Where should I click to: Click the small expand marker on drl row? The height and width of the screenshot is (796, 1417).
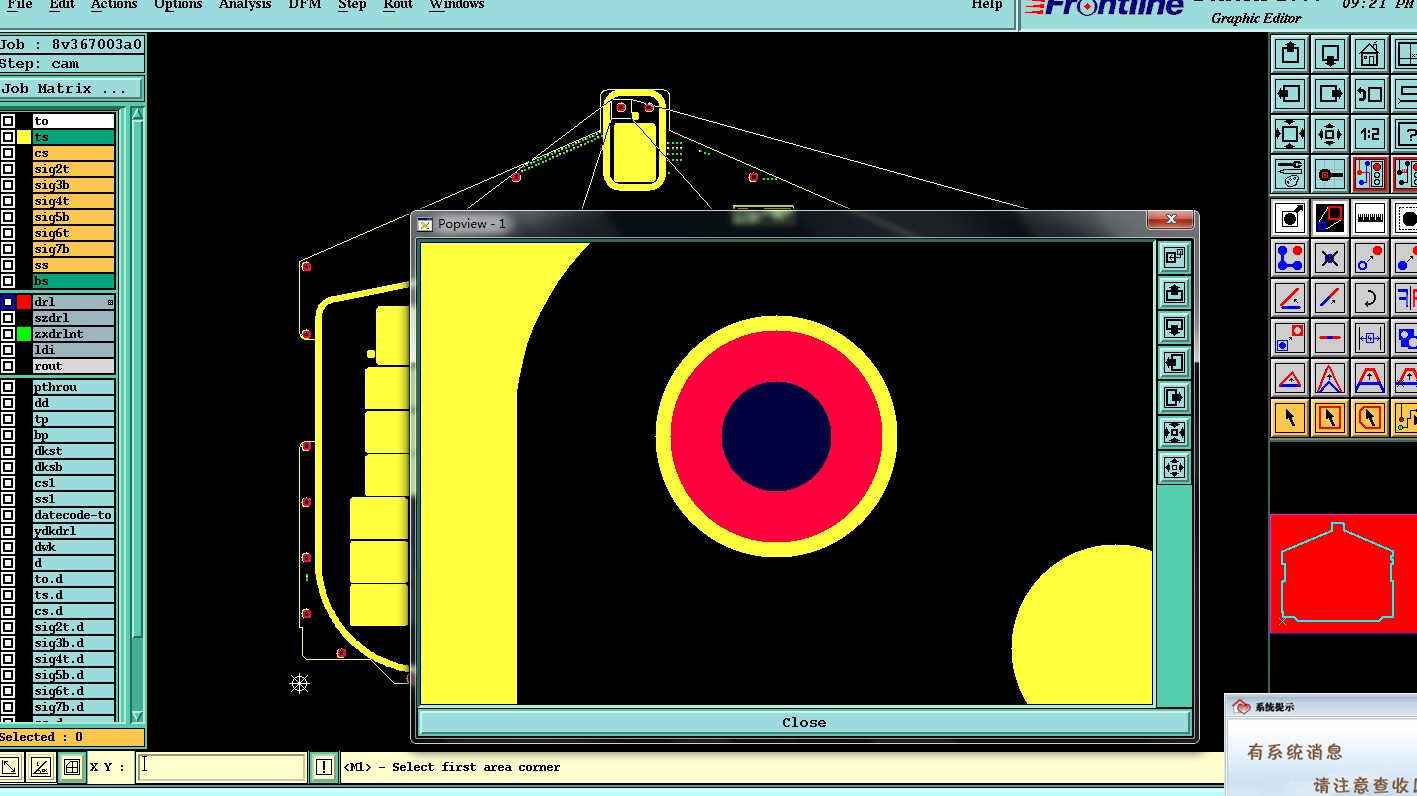(x=110, y=302)
